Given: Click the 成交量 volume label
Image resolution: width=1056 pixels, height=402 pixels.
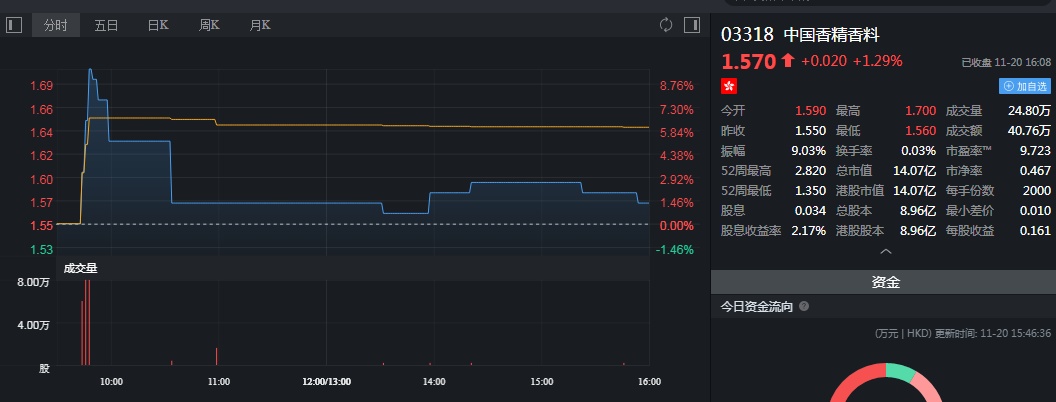Looking at the screenshot, I should click(x=80, y=268).
